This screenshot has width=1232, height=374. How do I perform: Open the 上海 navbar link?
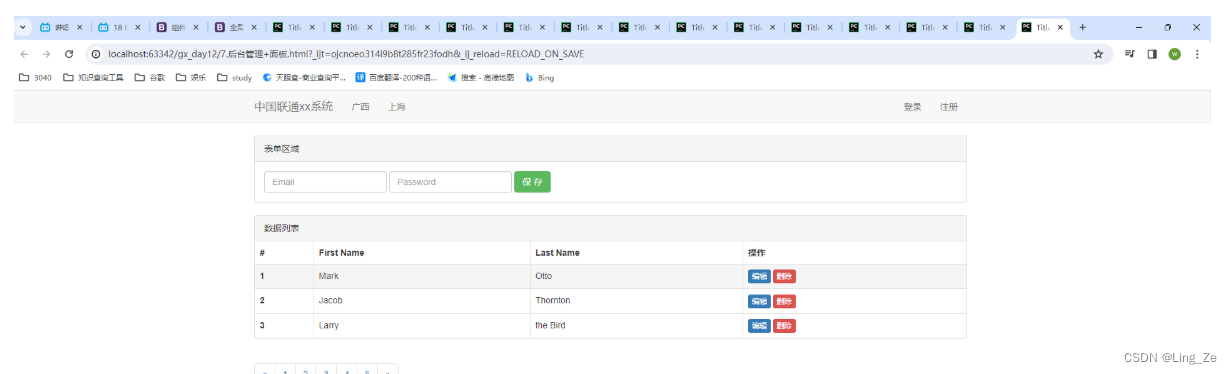coord(397,107)
